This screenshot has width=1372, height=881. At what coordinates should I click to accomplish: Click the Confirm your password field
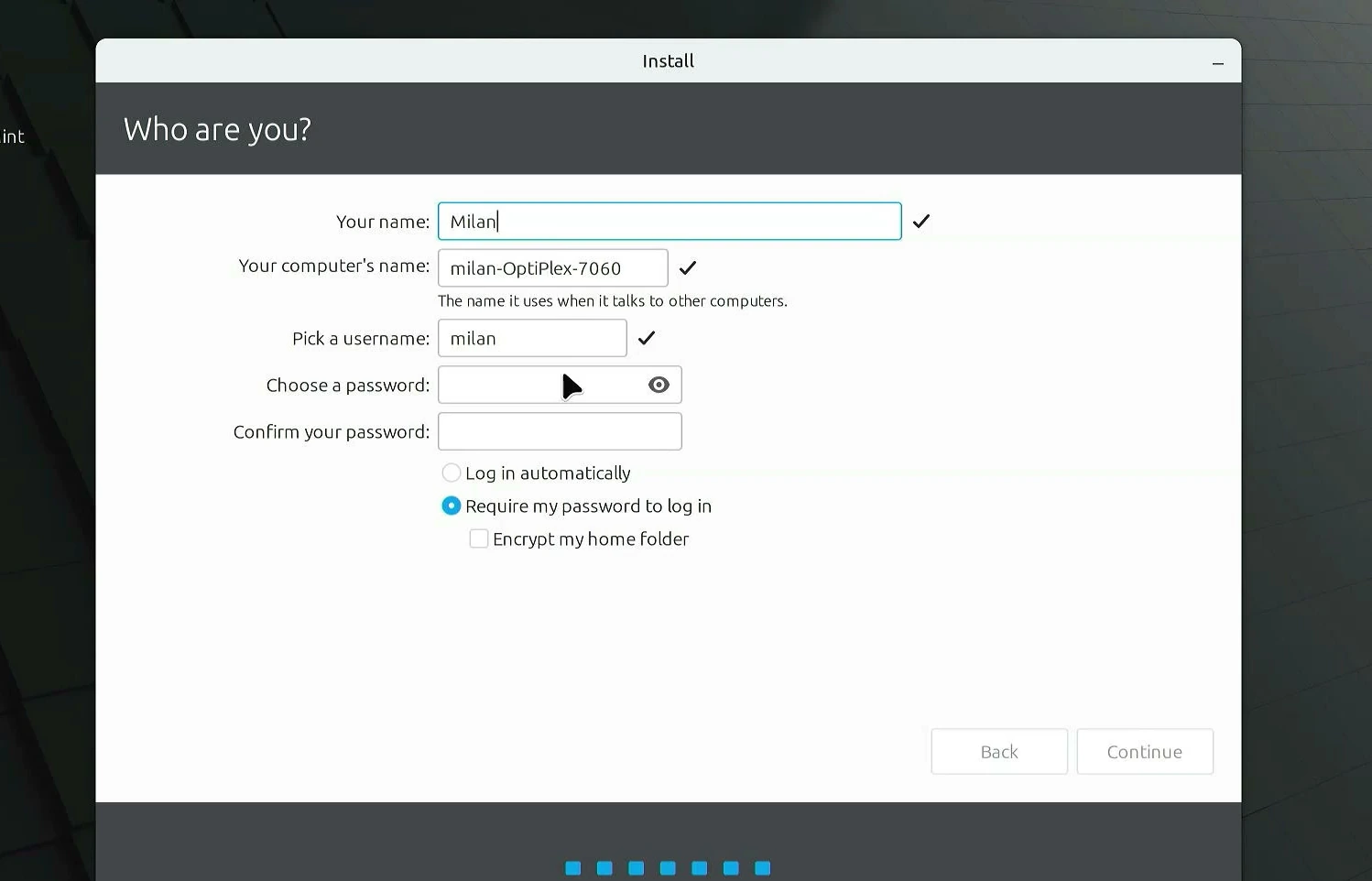point(560,431)
